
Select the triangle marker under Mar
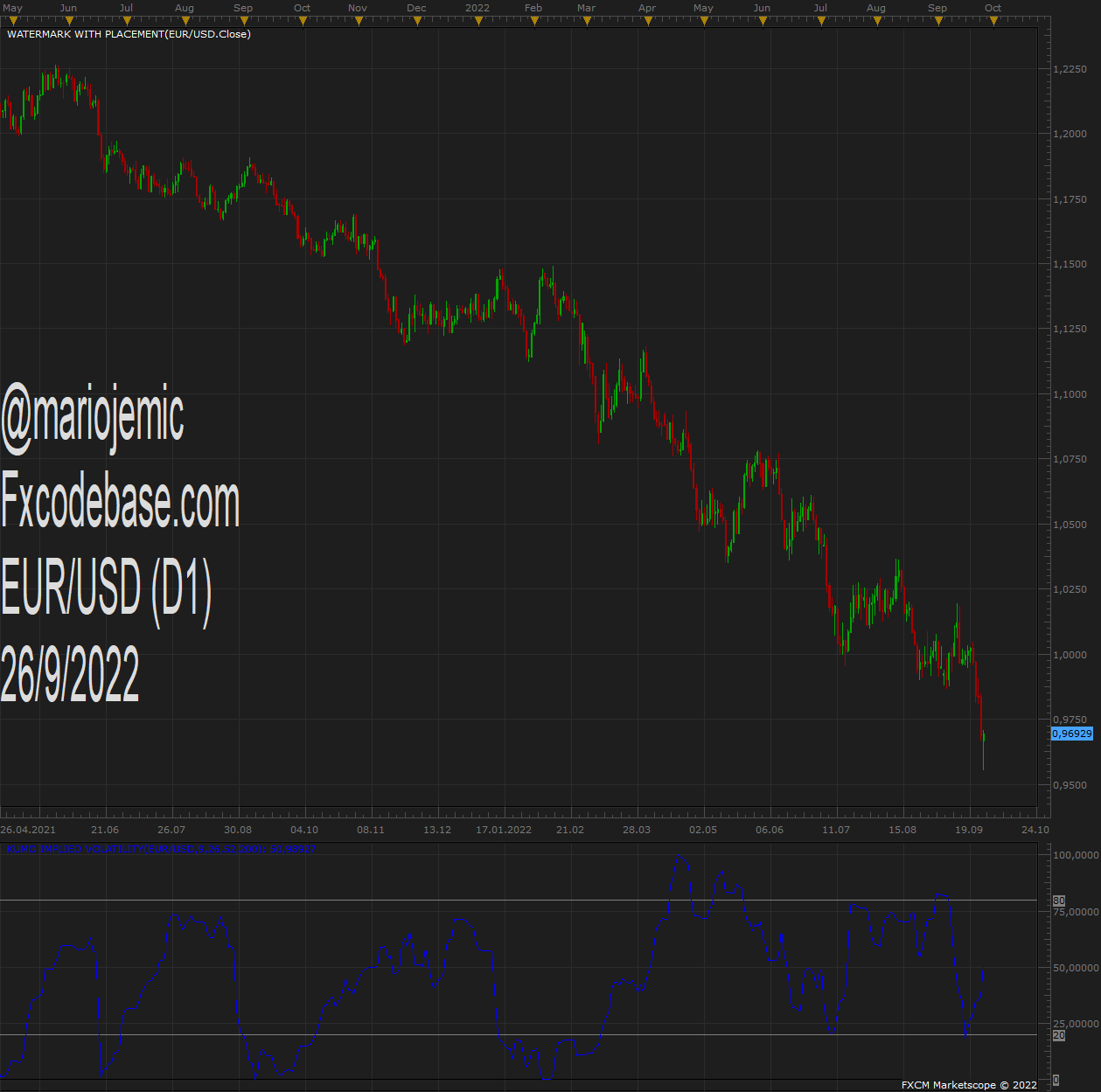(588, 21)
